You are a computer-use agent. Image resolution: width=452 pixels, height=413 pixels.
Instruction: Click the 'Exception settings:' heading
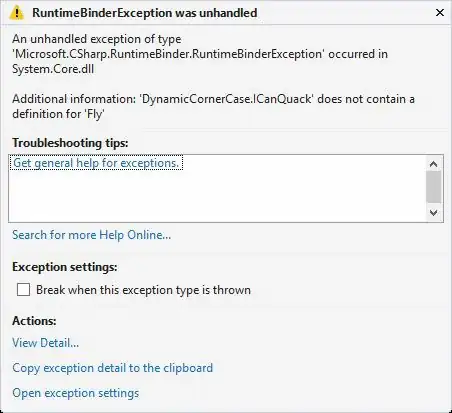[x=65, y=267]
